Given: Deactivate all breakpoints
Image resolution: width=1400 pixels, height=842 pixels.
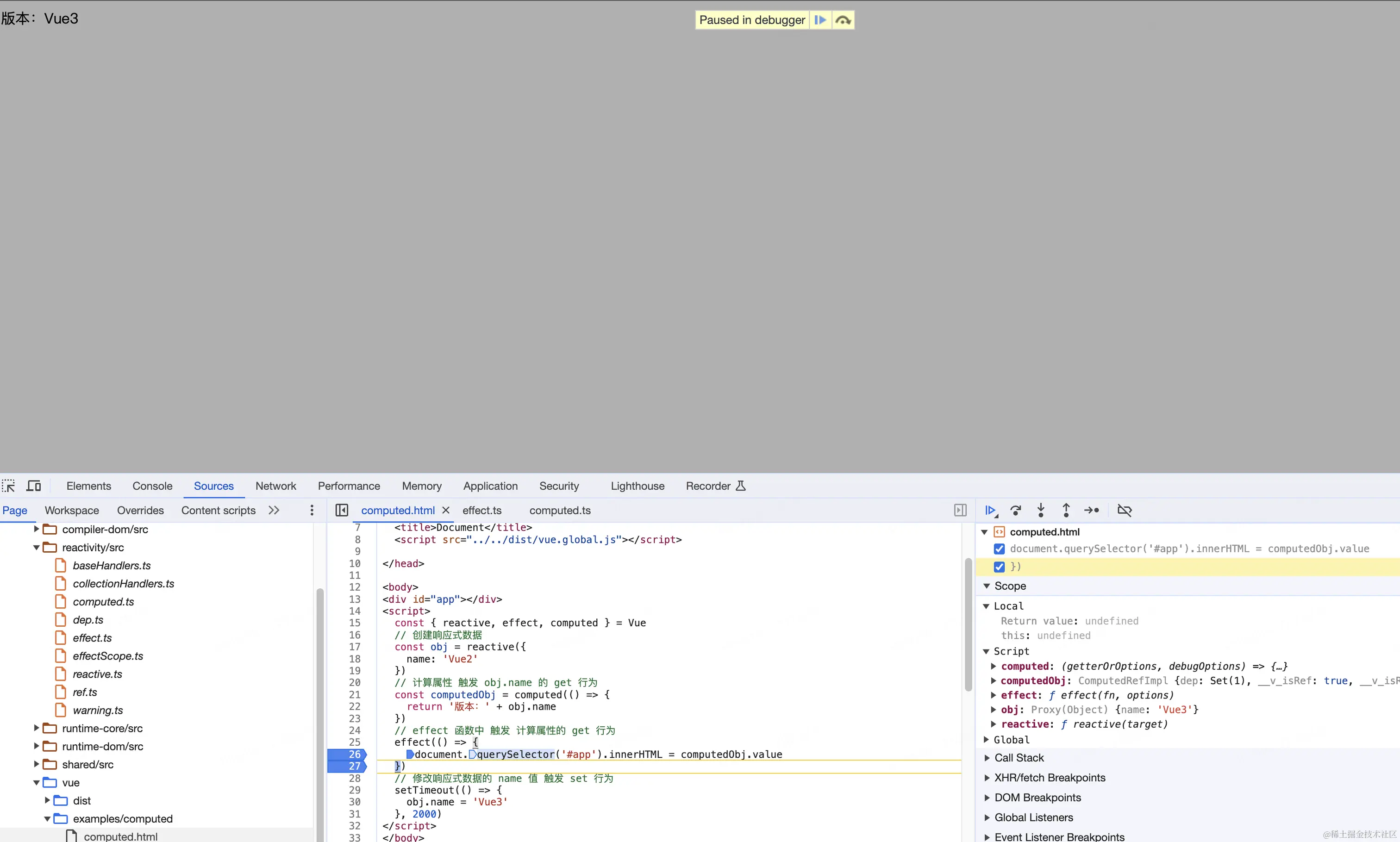Looking at the screenshot, I should 1124,510.
